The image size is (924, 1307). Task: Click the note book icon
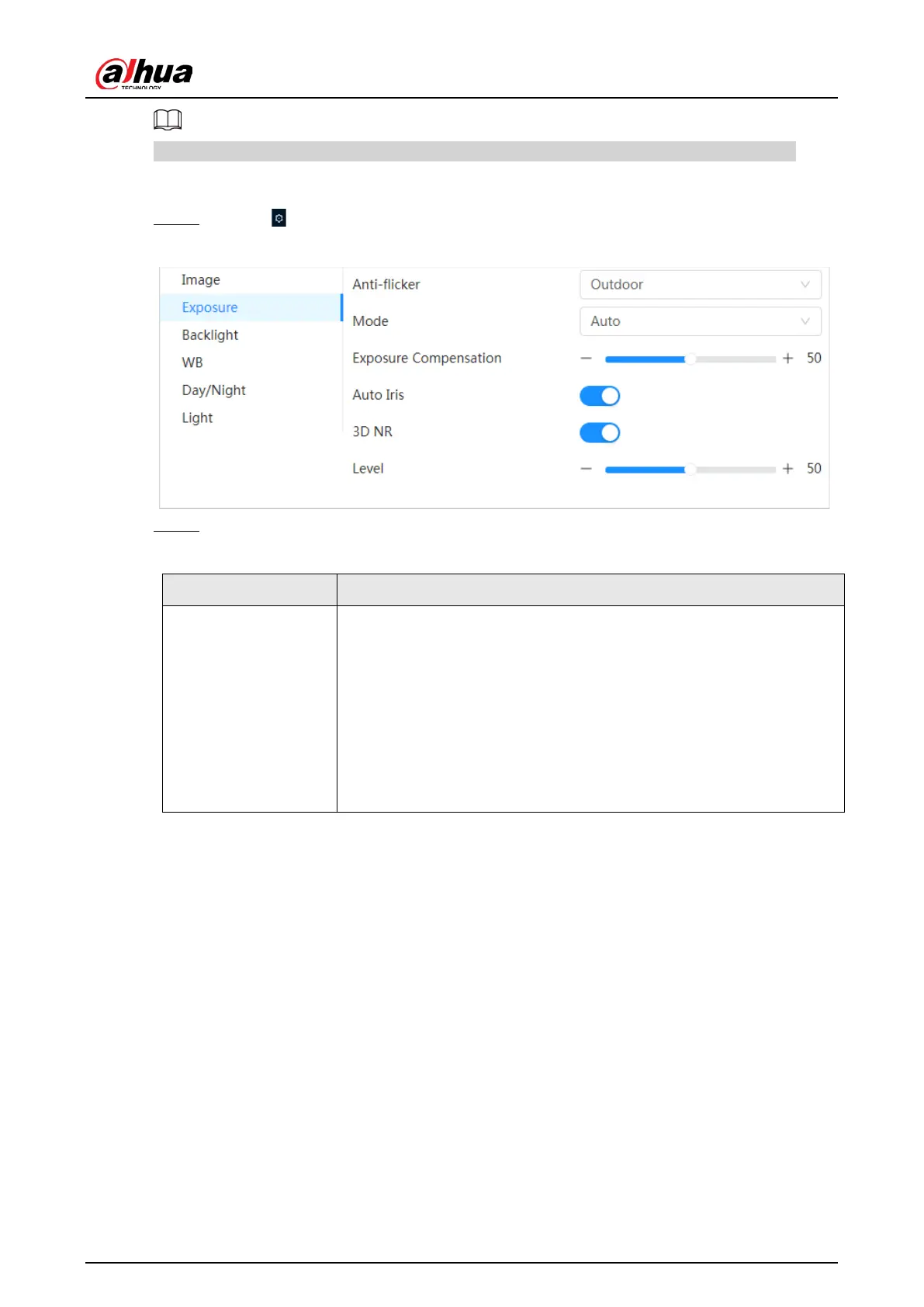pyautogui.click(x=168, y=120)
